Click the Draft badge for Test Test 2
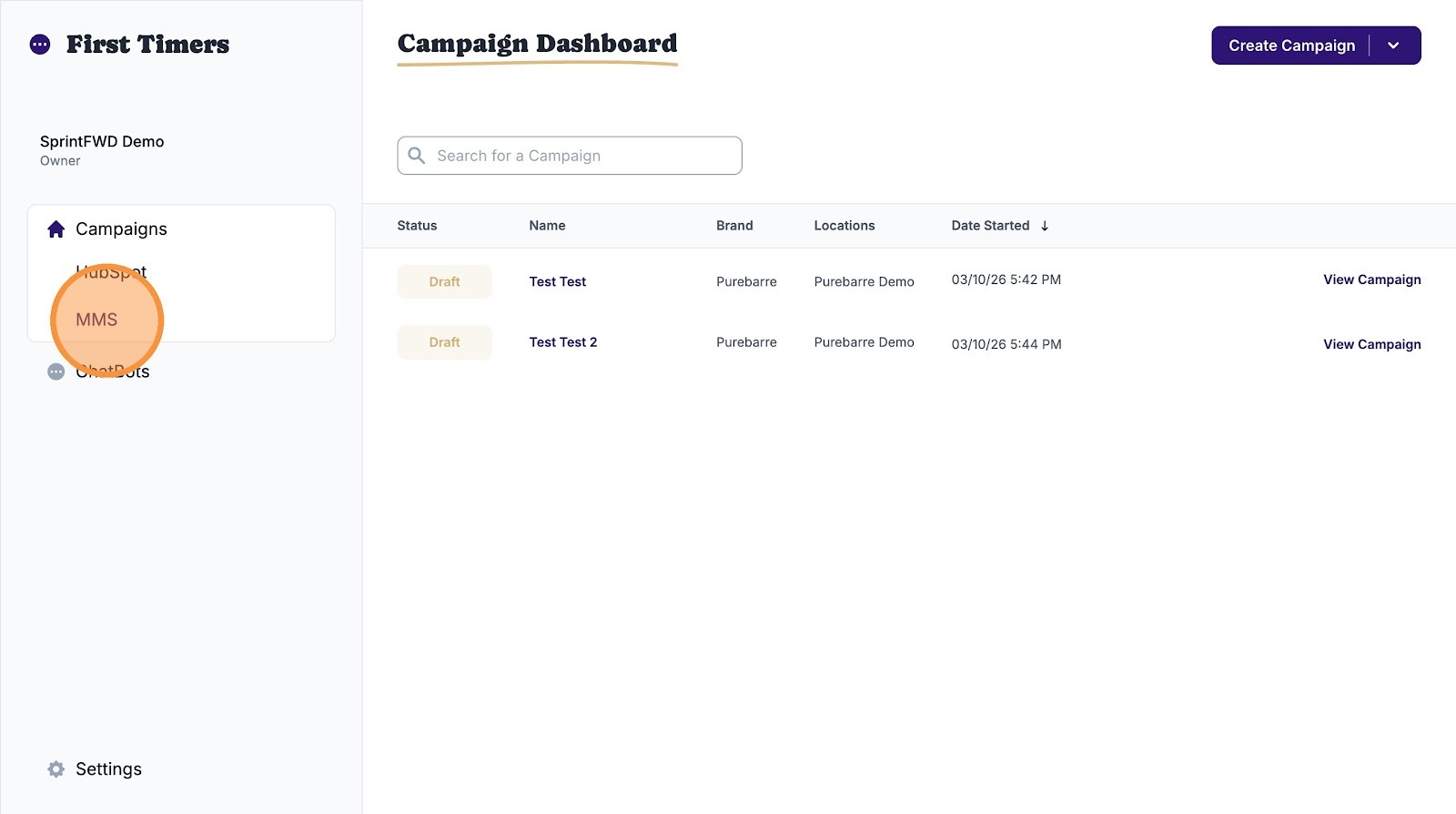Image resolution: width=1456 pixels, height=814 pixels. (444, 342)
